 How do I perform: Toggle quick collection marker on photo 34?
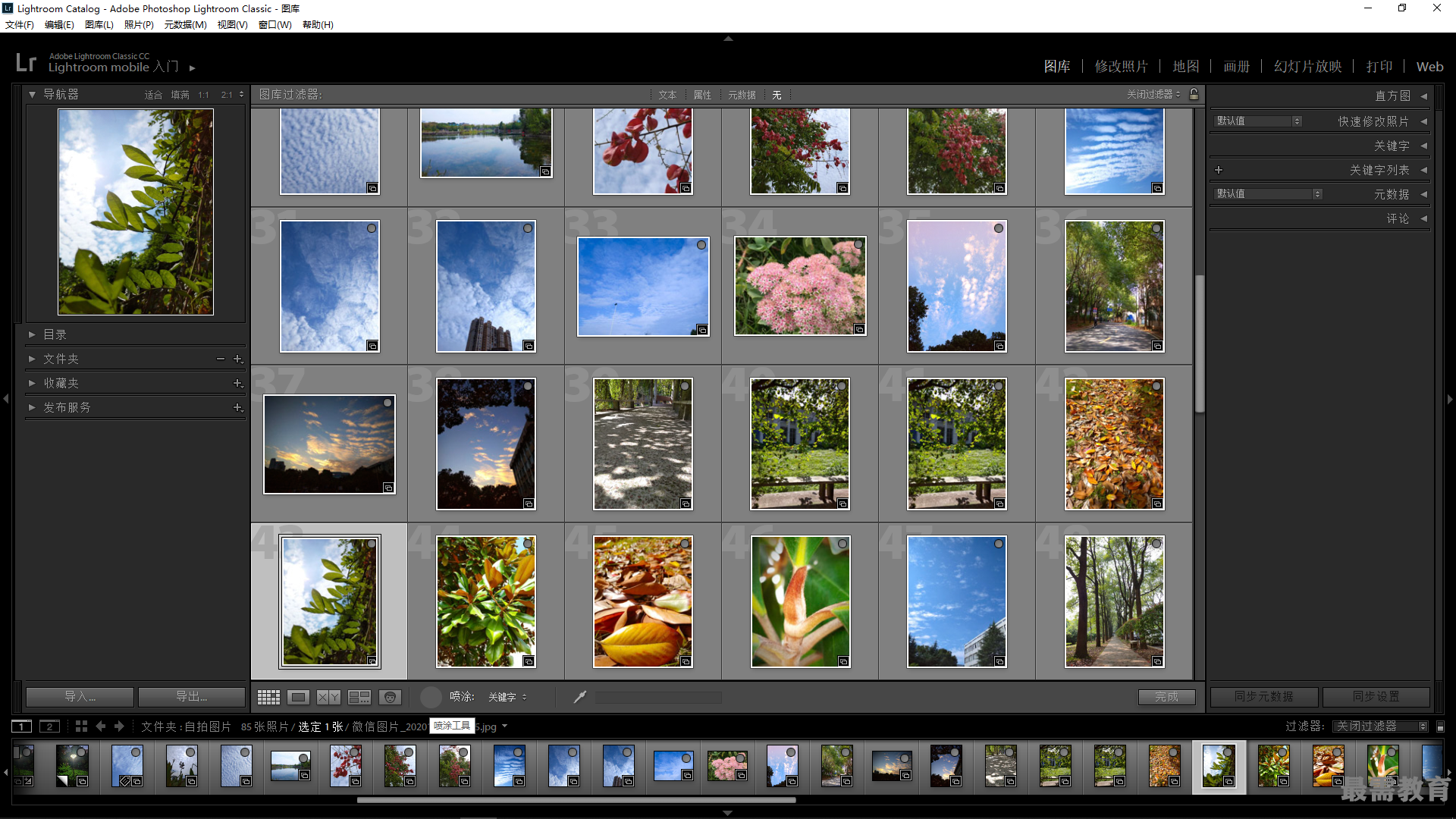[x=858, y=244]
